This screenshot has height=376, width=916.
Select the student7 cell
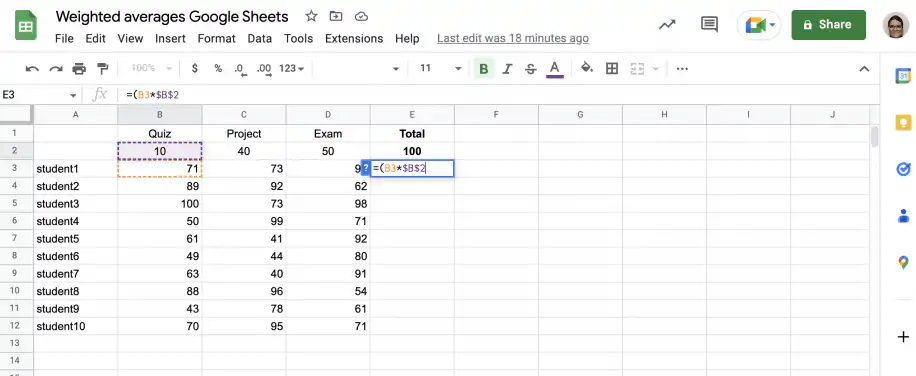pyautogui.click(x=75, y=274)
